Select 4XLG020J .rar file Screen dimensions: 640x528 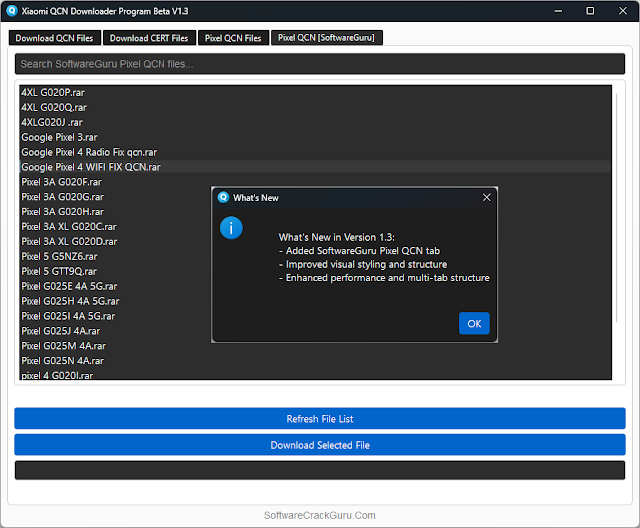pos(315,122)
